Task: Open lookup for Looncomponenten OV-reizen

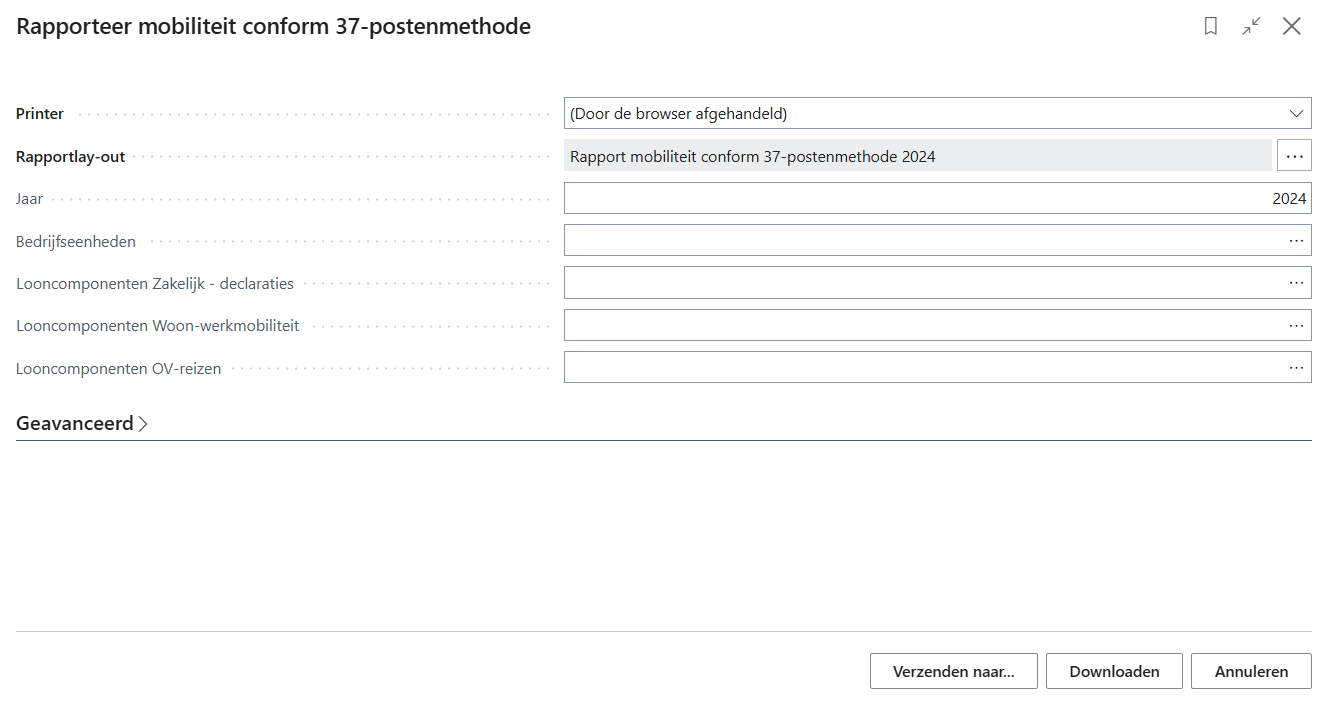Action: [1296, 367]
